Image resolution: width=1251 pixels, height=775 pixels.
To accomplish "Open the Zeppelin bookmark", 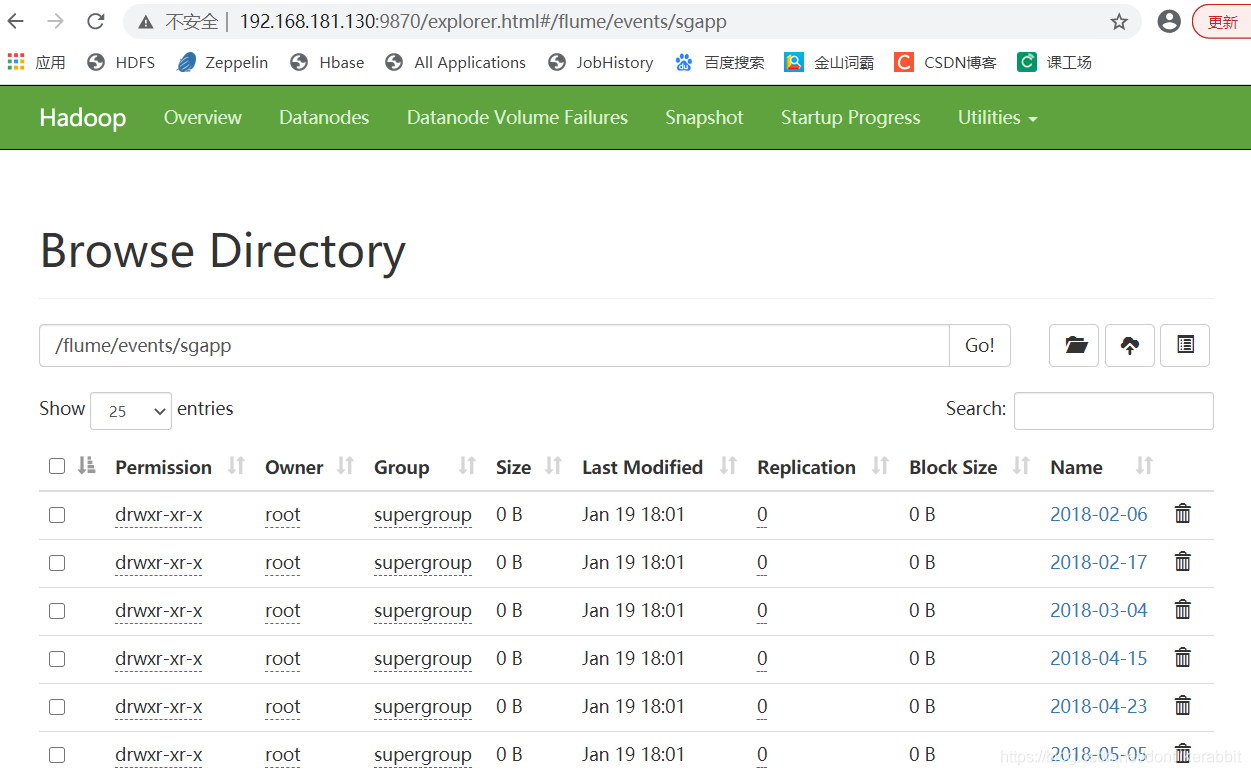I will (x=222, y=62).
